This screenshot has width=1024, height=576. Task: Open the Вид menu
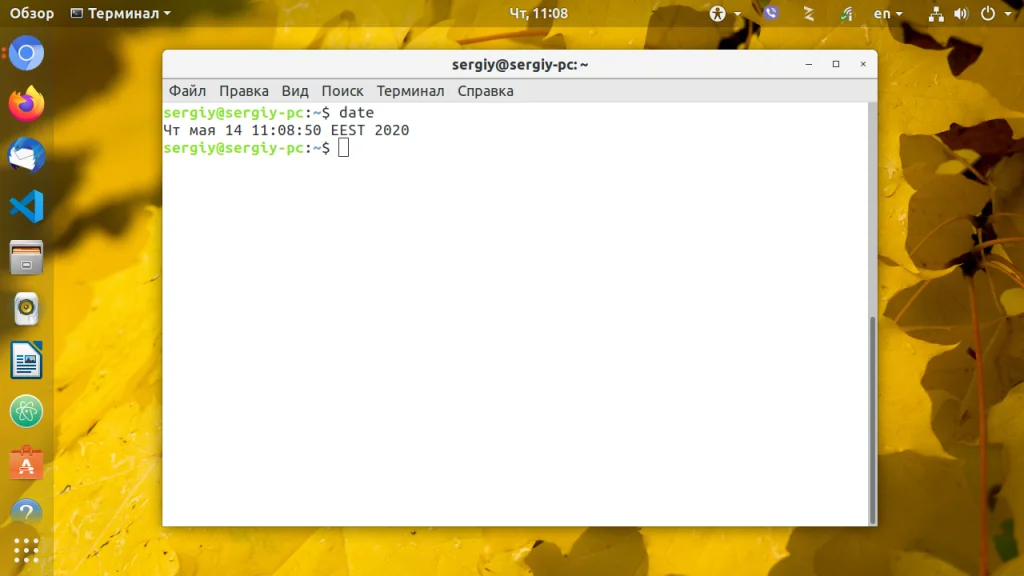pyautogui.click(x=295, y=91)
